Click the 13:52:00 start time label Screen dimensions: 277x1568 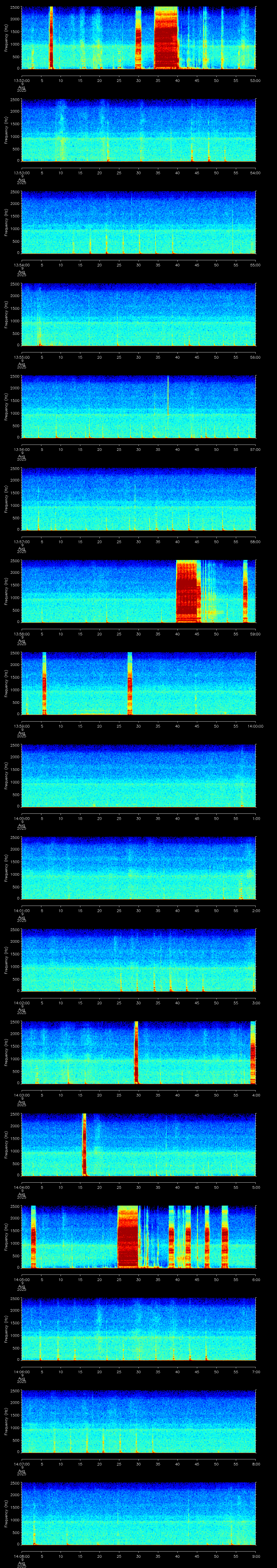pyautogui.click(x=21, y=80)
